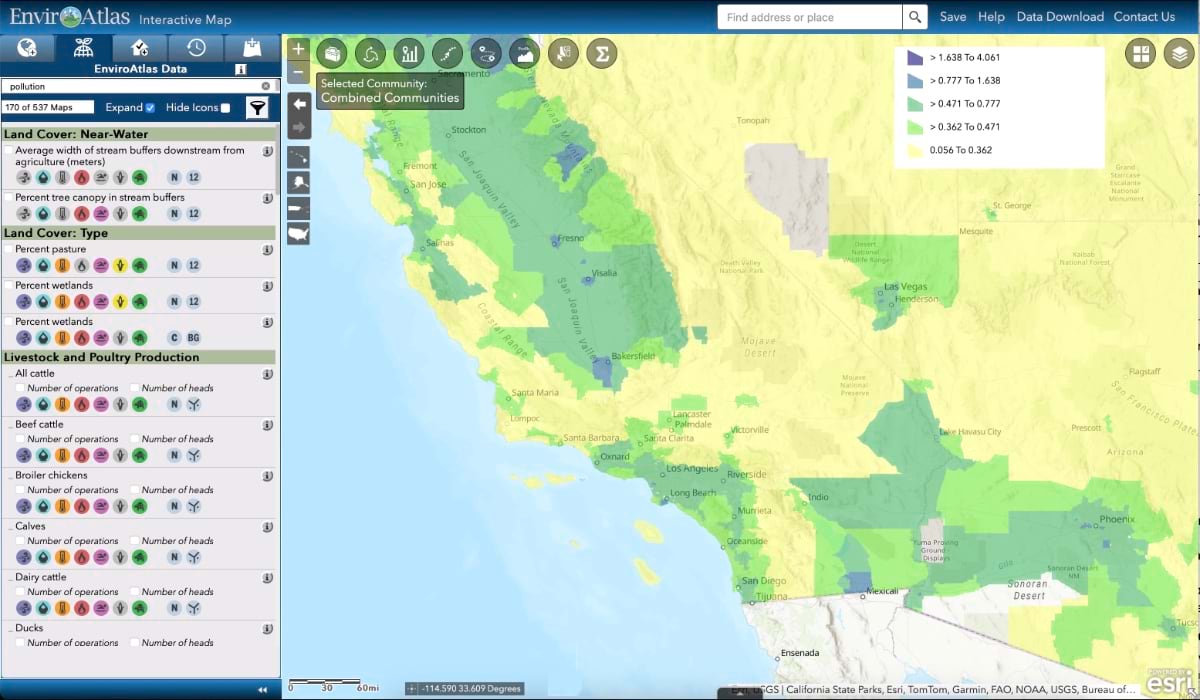Click the darkest purple legend swatch
Viewport: 1200px width, 700px height.
[915, 57]
